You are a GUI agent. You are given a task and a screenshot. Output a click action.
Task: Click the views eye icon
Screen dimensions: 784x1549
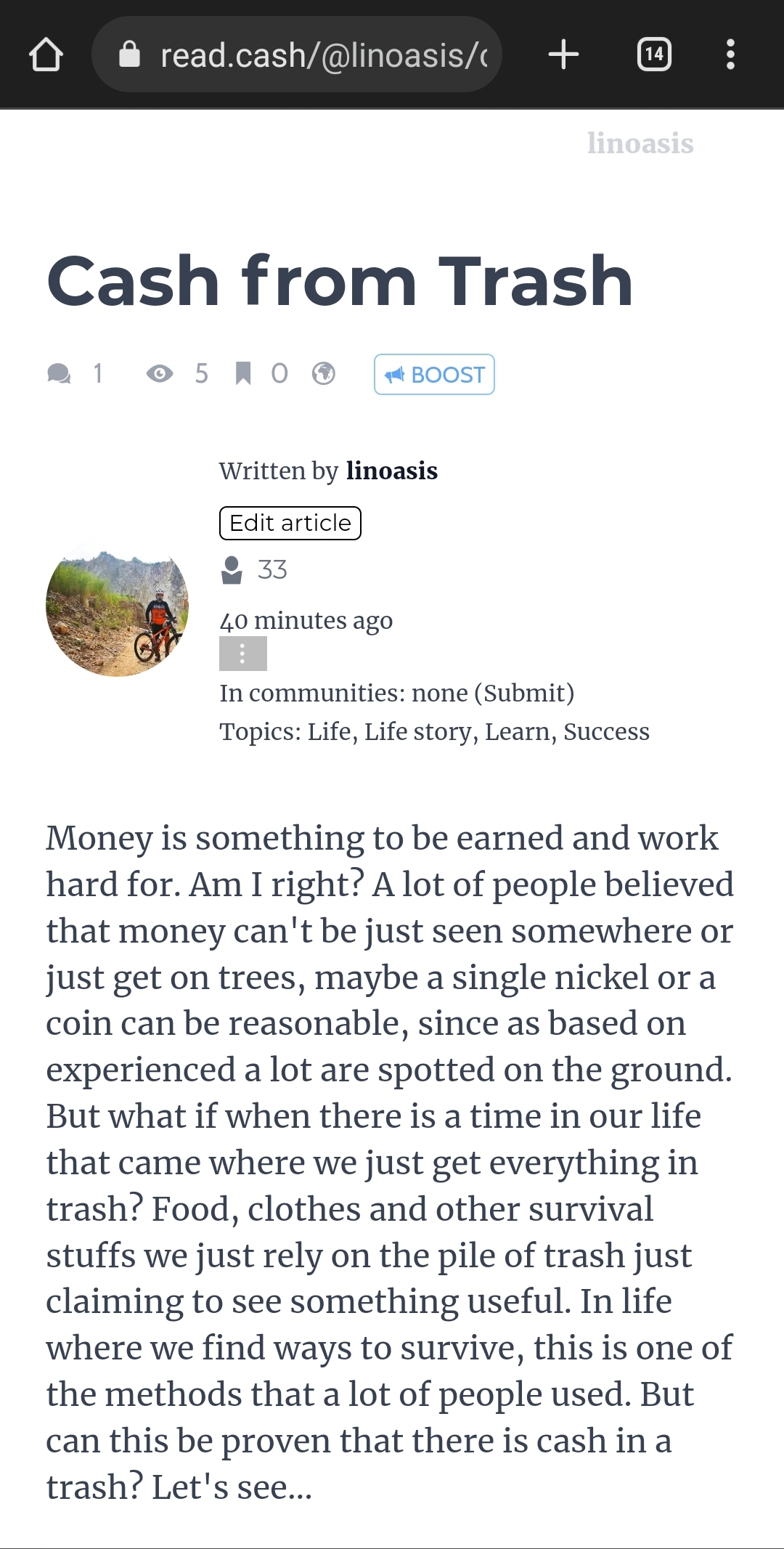[x=160, y=374]
